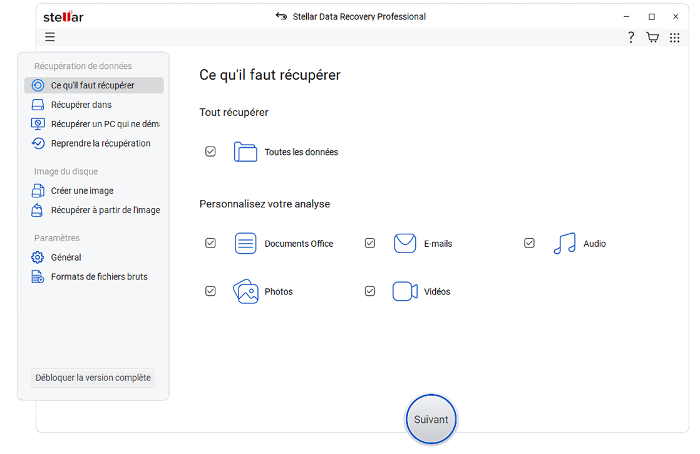
Task: Click the gear icon beside Général
Action: click(x=38, y=257)
